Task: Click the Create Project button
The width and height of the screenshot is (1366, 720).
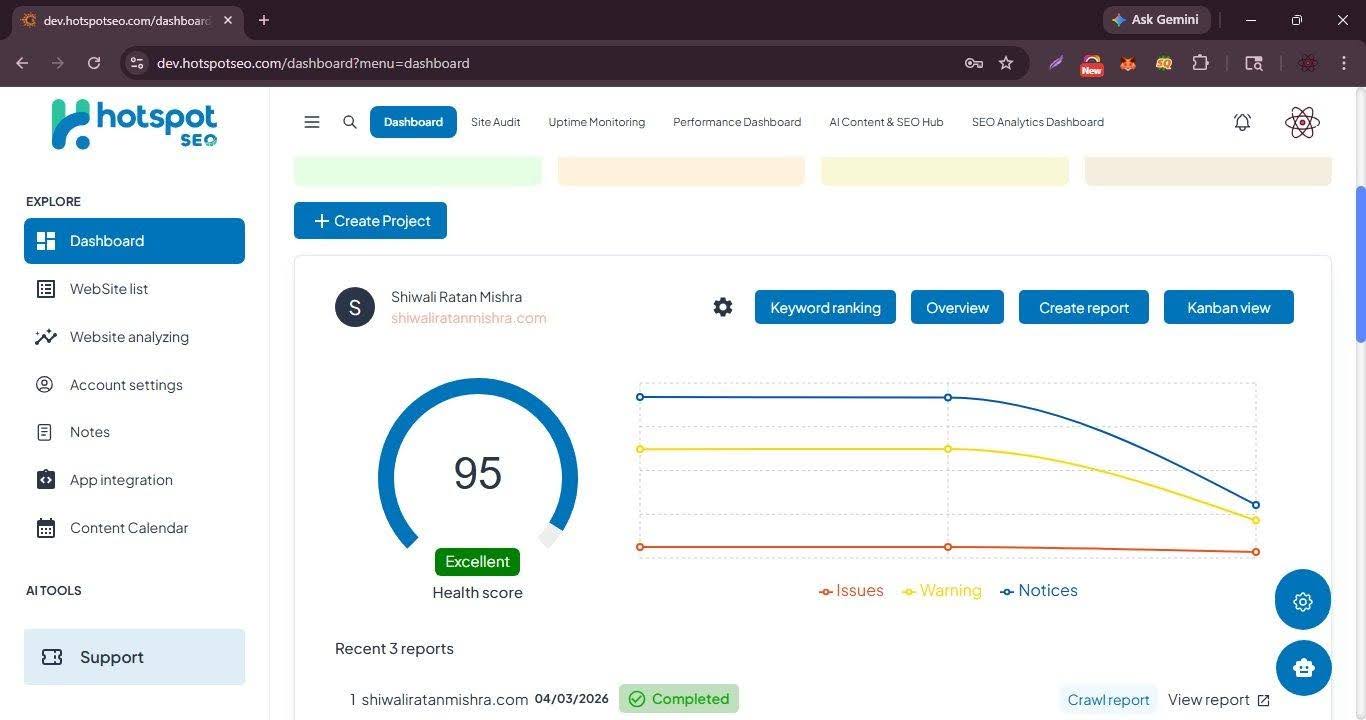Action: pos(370,221)
